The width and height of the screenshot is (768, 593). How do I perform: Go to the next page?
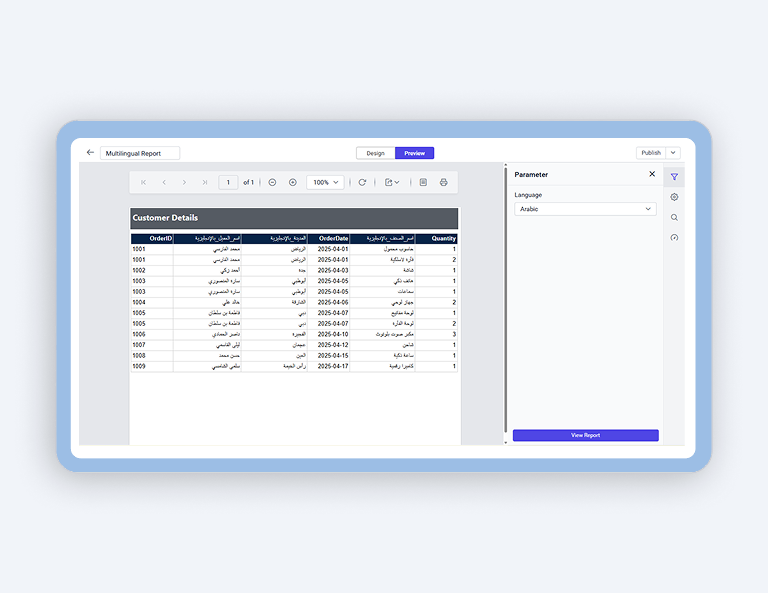pyautogui.click(x=184, y=182)
